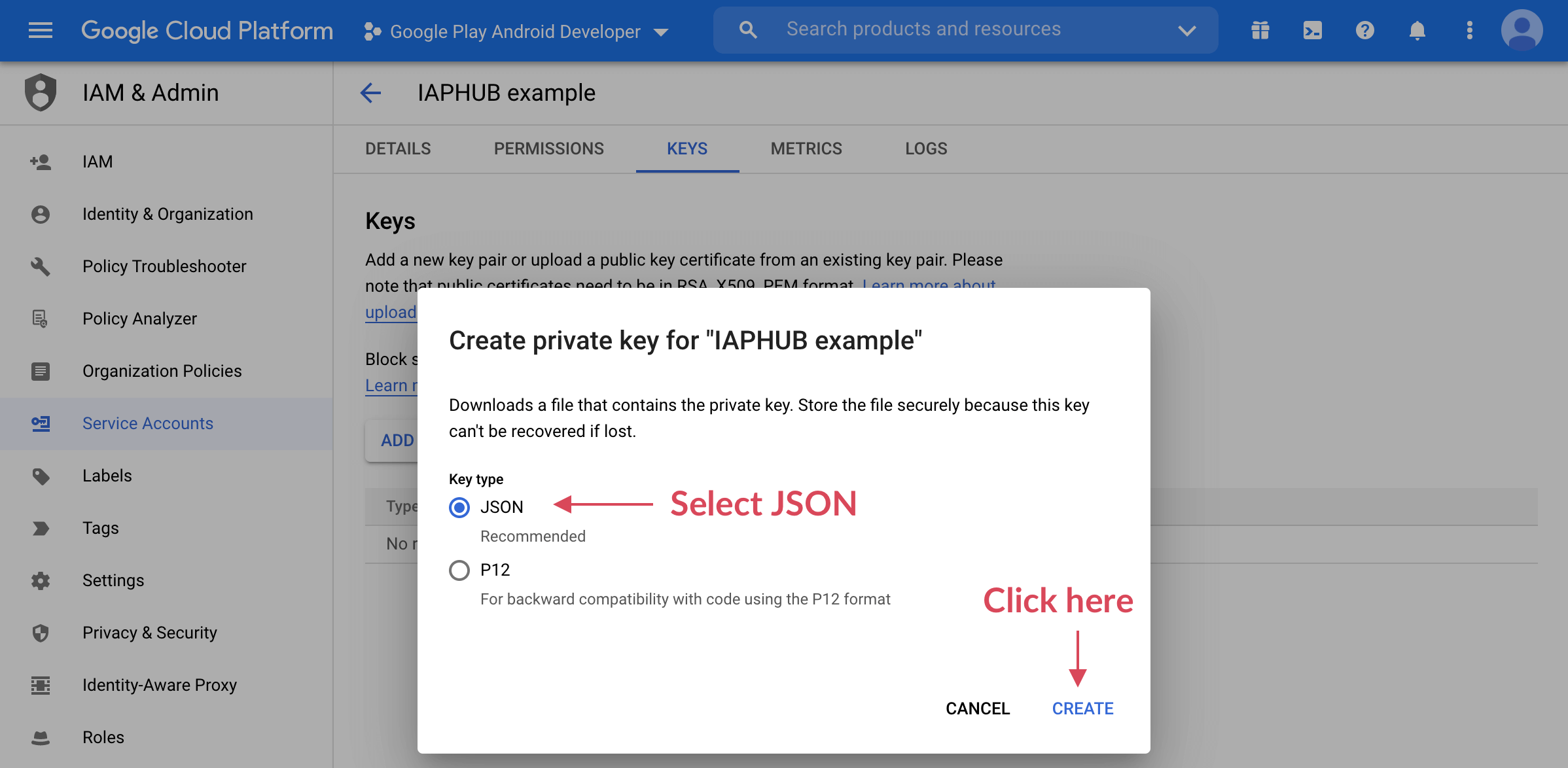The width and height of the screenshot is (1568, 768).
Task: Switch to the PERMISSIONS tab
Action: point(548,148)
